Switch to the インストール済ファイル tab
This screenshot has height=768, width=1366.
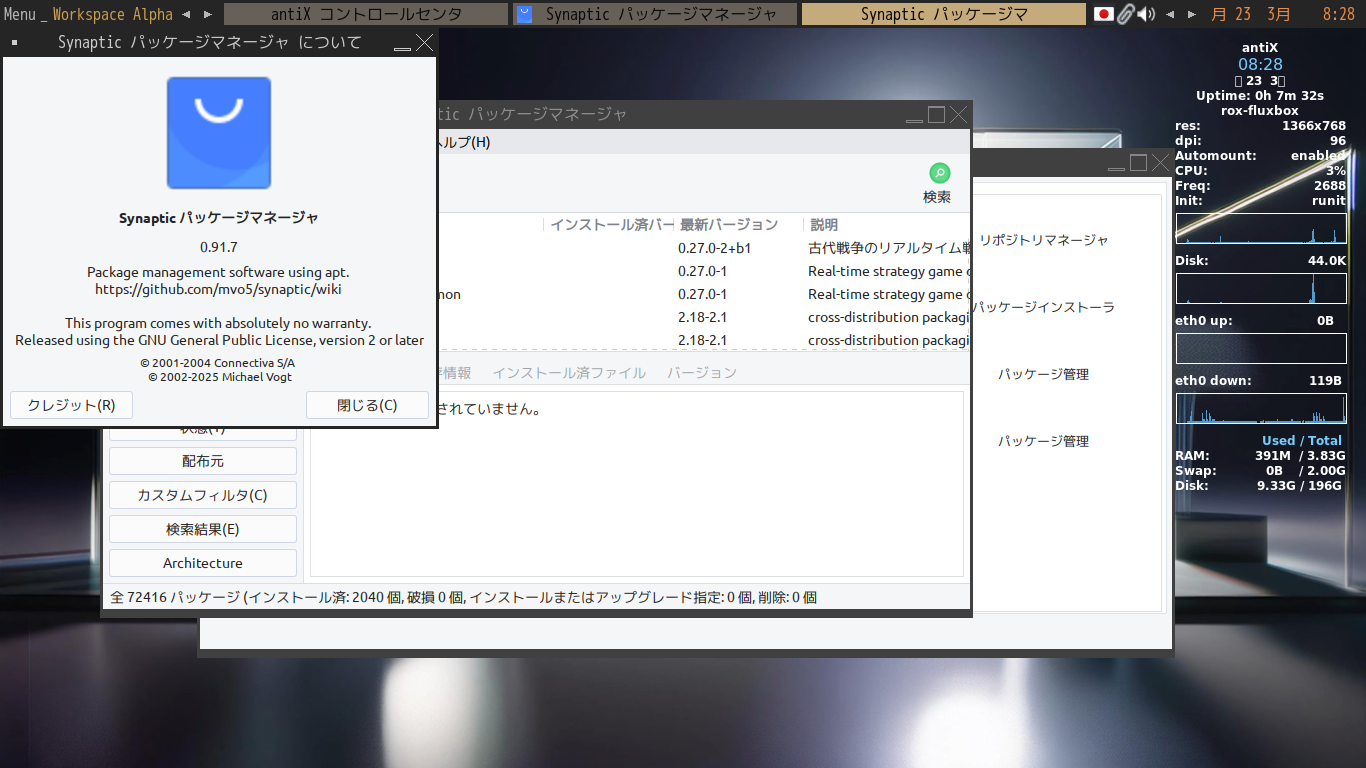[571, 371]
